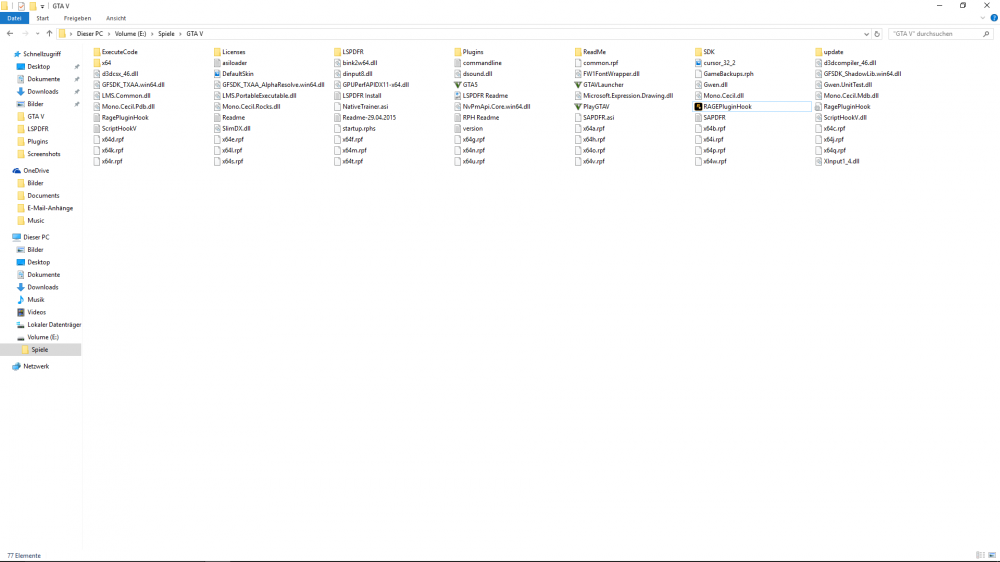Viewport: 1000px width, 562px height.
Task: Open recent locations dropdown arrow
Action: pos(37,34)
